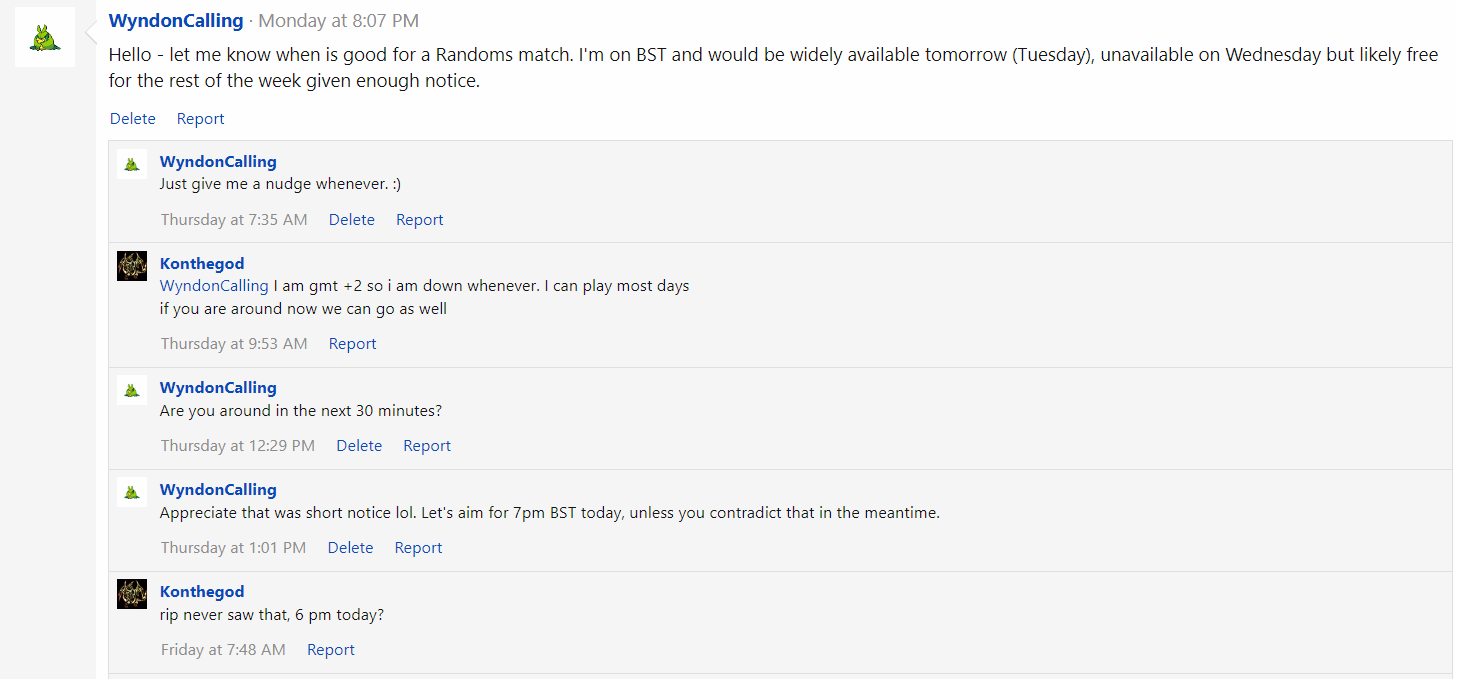
Task: Report Konthegod's Friday 7:48 AM comment
Action: (330, 649)
